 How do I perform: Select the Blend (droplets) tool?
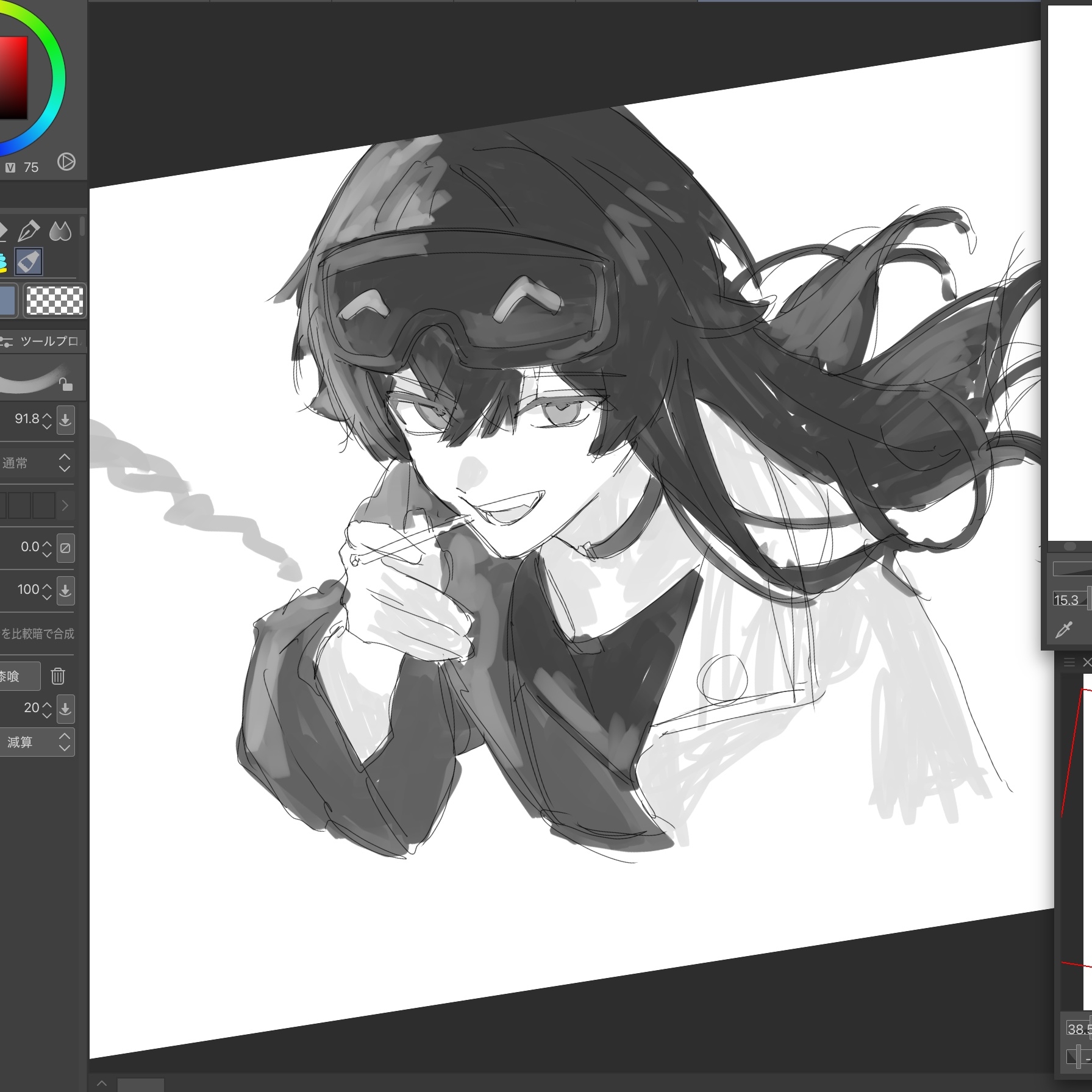tap(60, 232)
